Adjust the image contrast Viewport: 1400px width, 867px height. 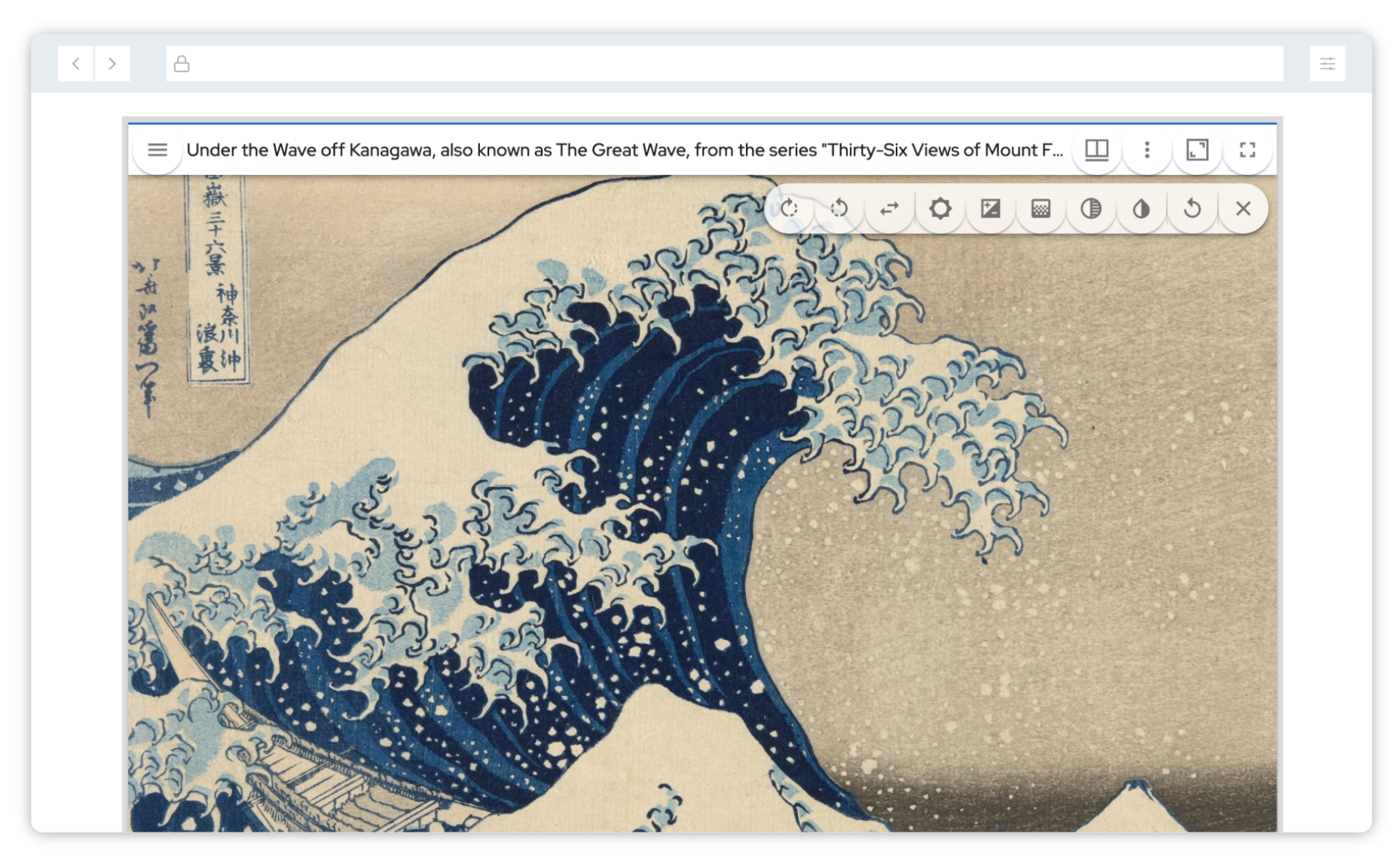coord(1090,209)
